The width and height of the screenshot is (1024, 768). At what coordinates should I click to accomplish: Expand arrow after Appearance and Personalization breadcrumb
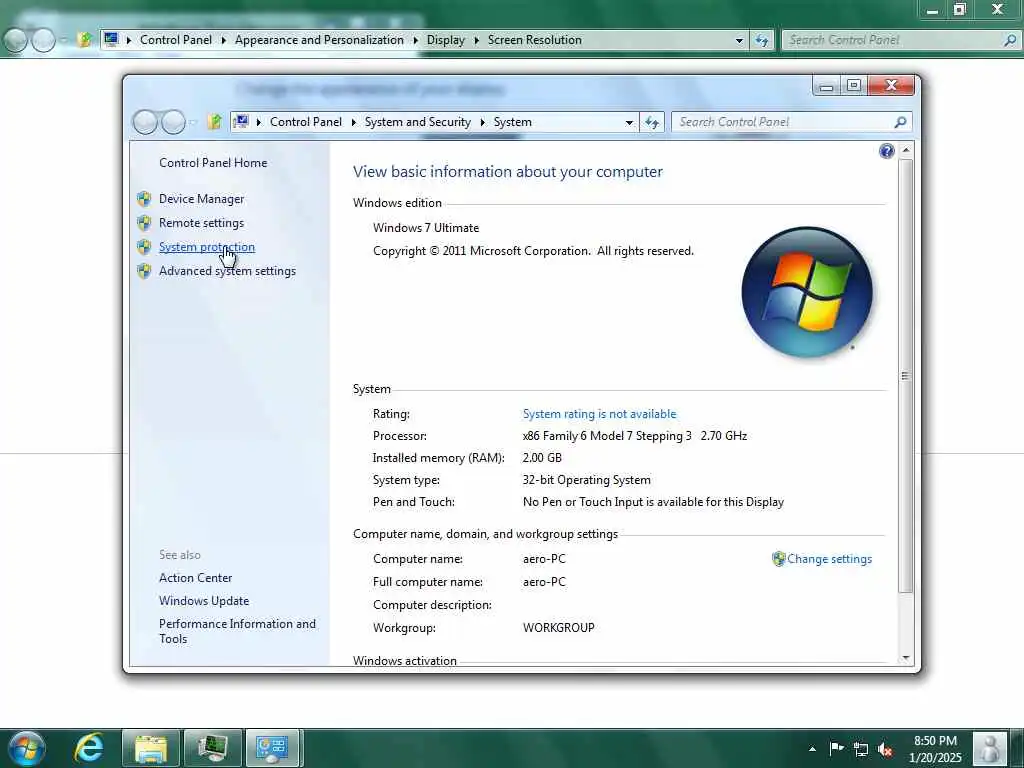point(415,40)
